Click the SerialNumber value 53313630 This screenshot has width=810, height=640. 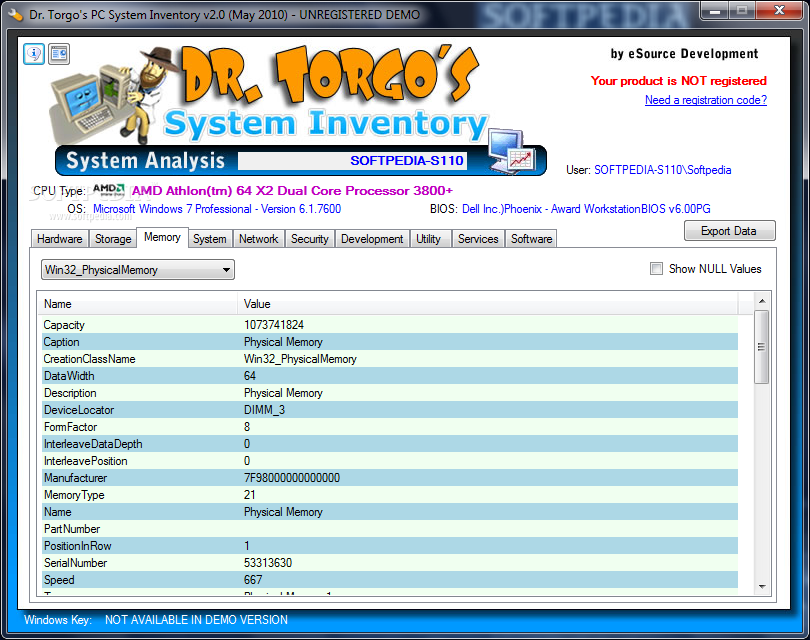(x=268, y=563)
